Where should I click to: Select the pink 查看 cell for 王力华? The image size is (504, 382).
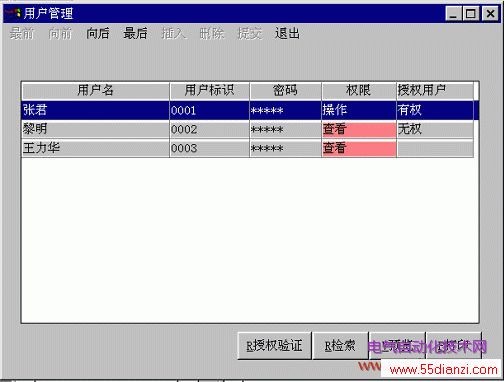pyautogui.click(x=359, y=148)
